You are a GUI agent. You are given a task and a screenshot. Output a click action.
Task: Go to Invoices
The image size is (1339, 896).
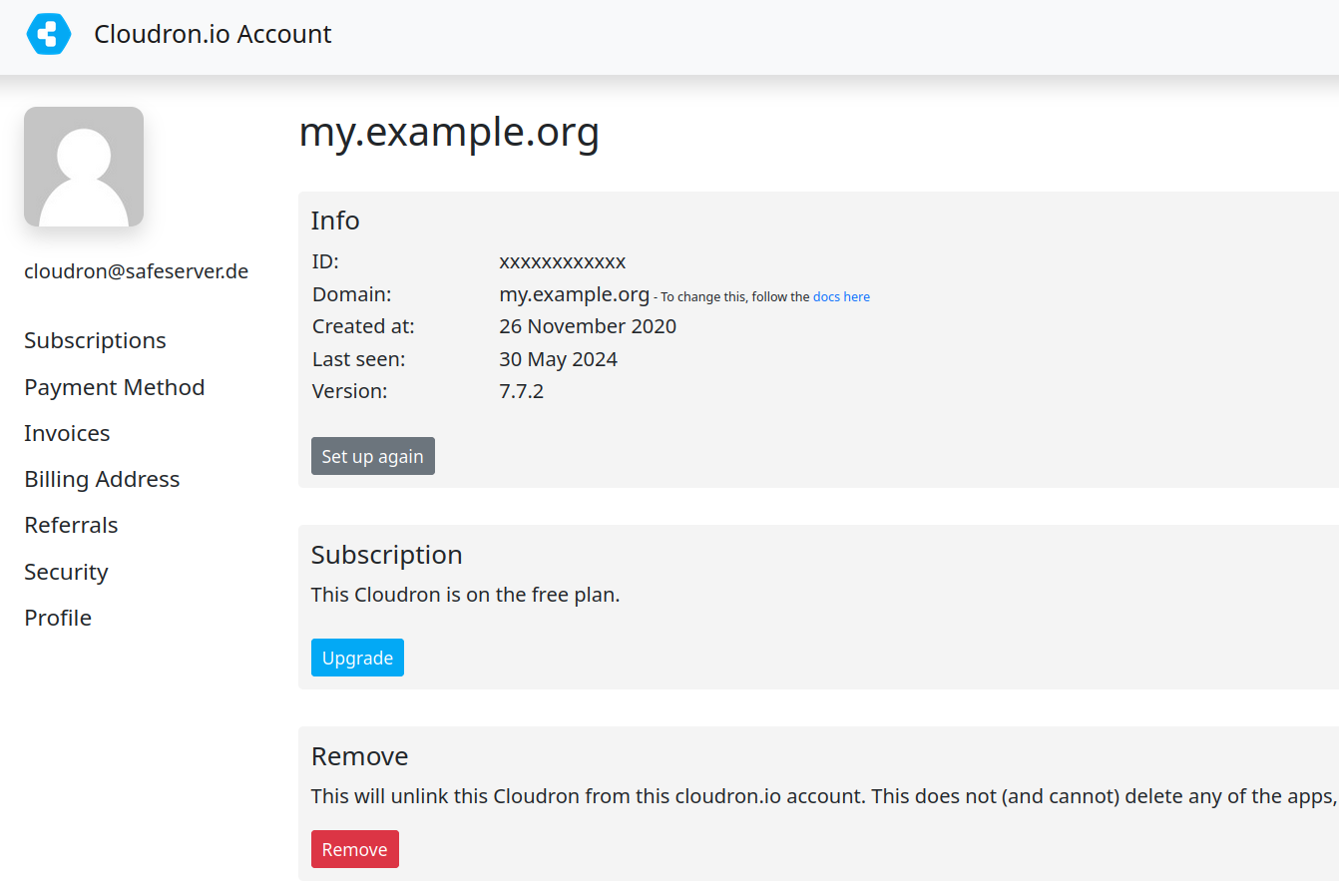[x=67, y=433]
